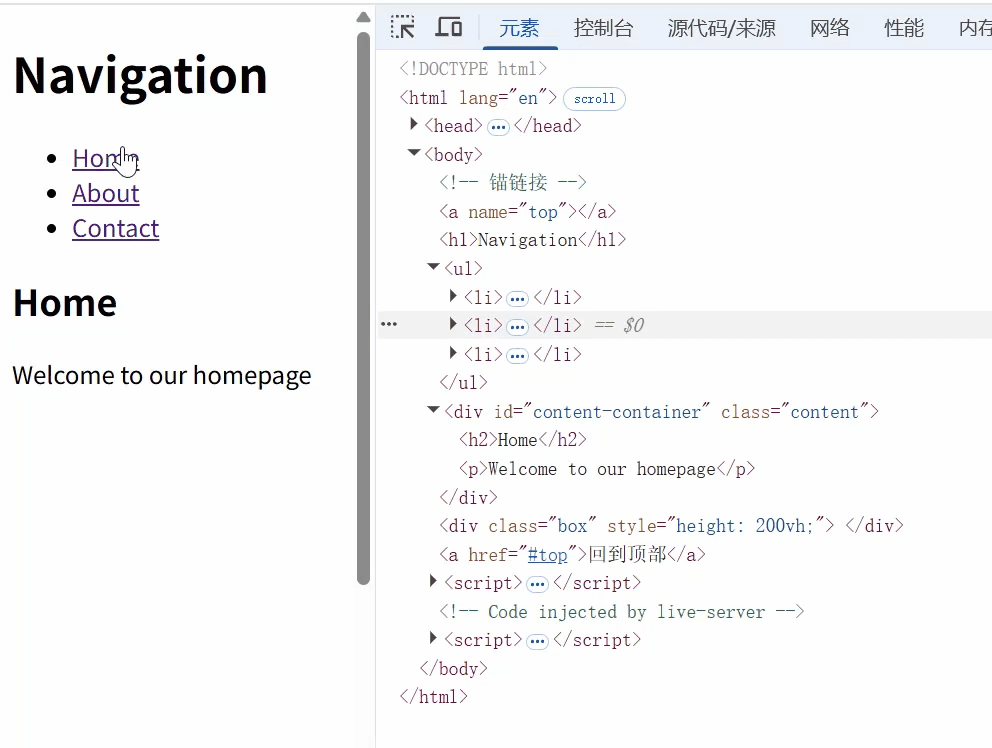This screenshot has width=992, height=748.
Task: Expand the selected li element marked $0
Action: (x=453, y=324)
